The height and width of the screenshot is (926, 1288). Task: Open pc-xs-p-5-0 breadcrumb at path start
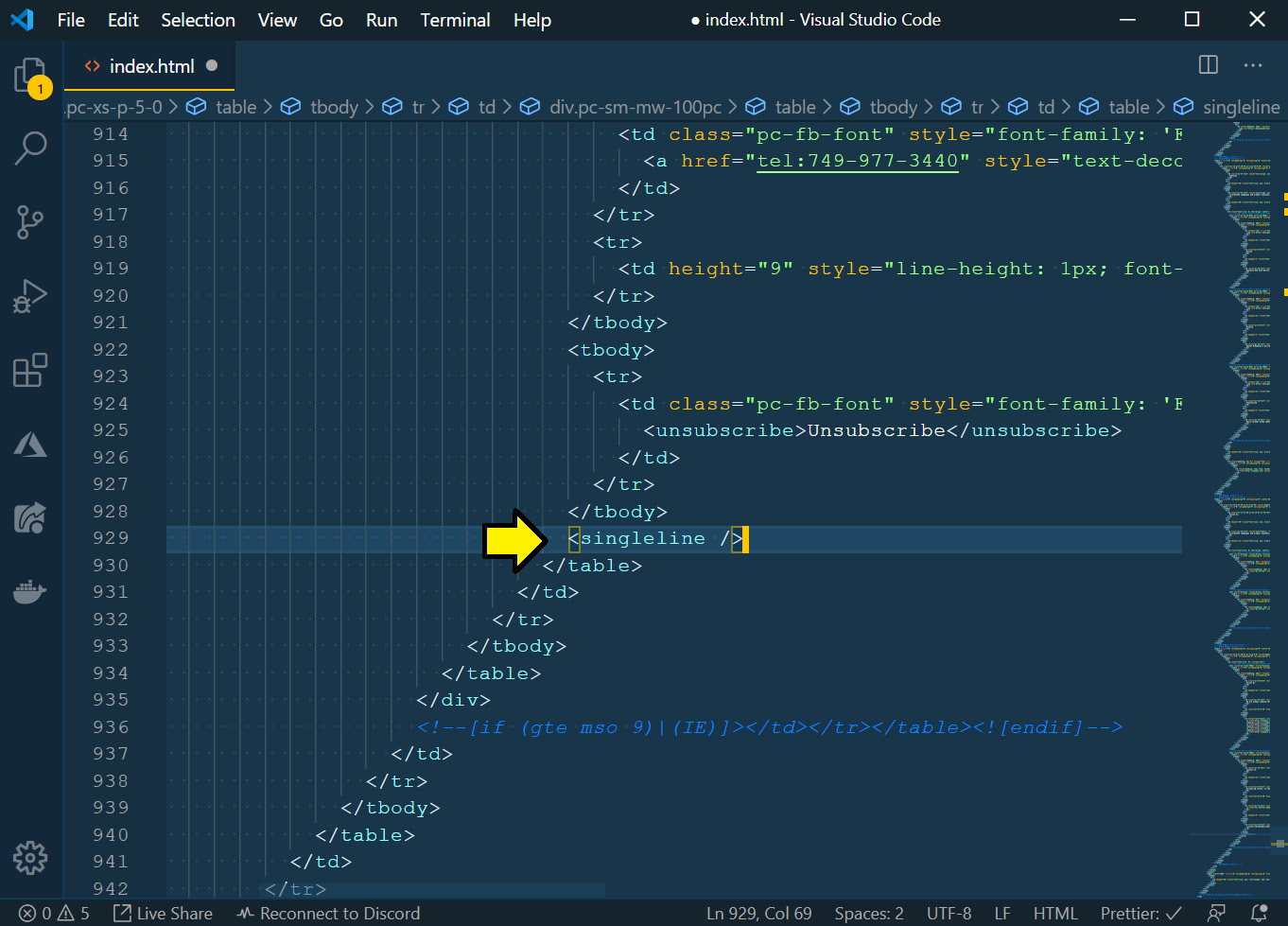113,107
